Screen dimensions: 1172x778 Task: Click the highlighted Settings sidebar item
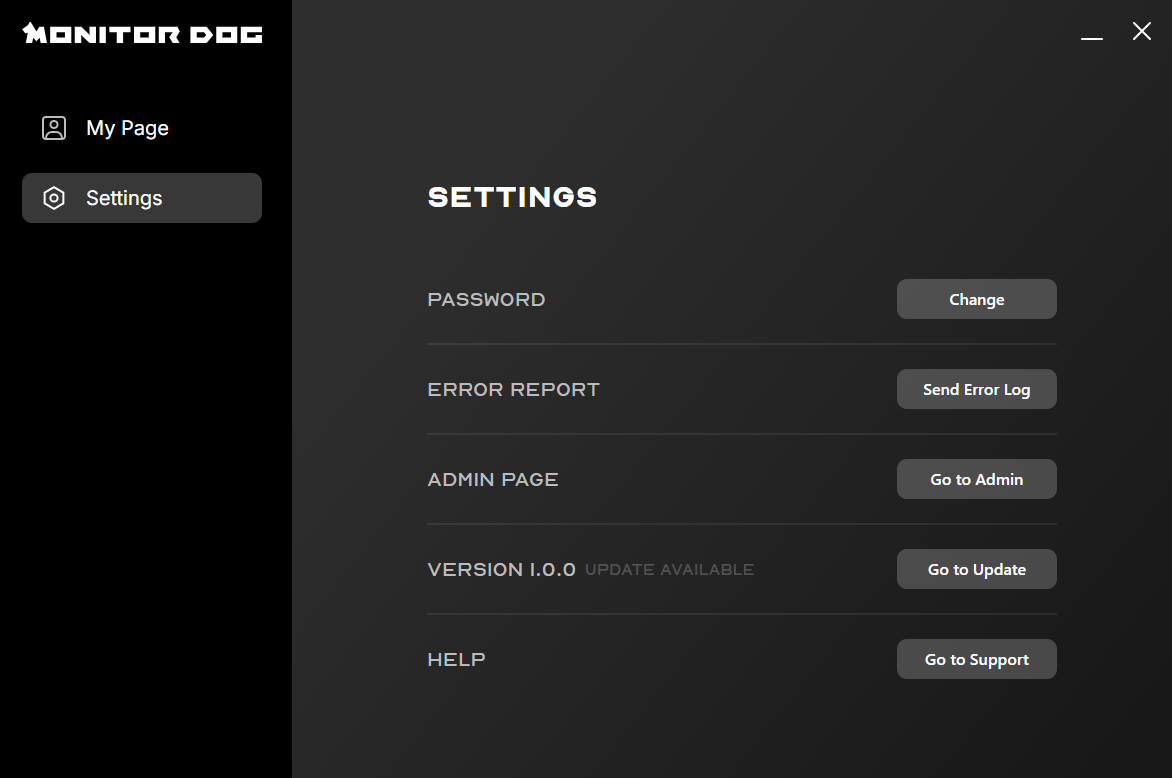pos(141,198)
